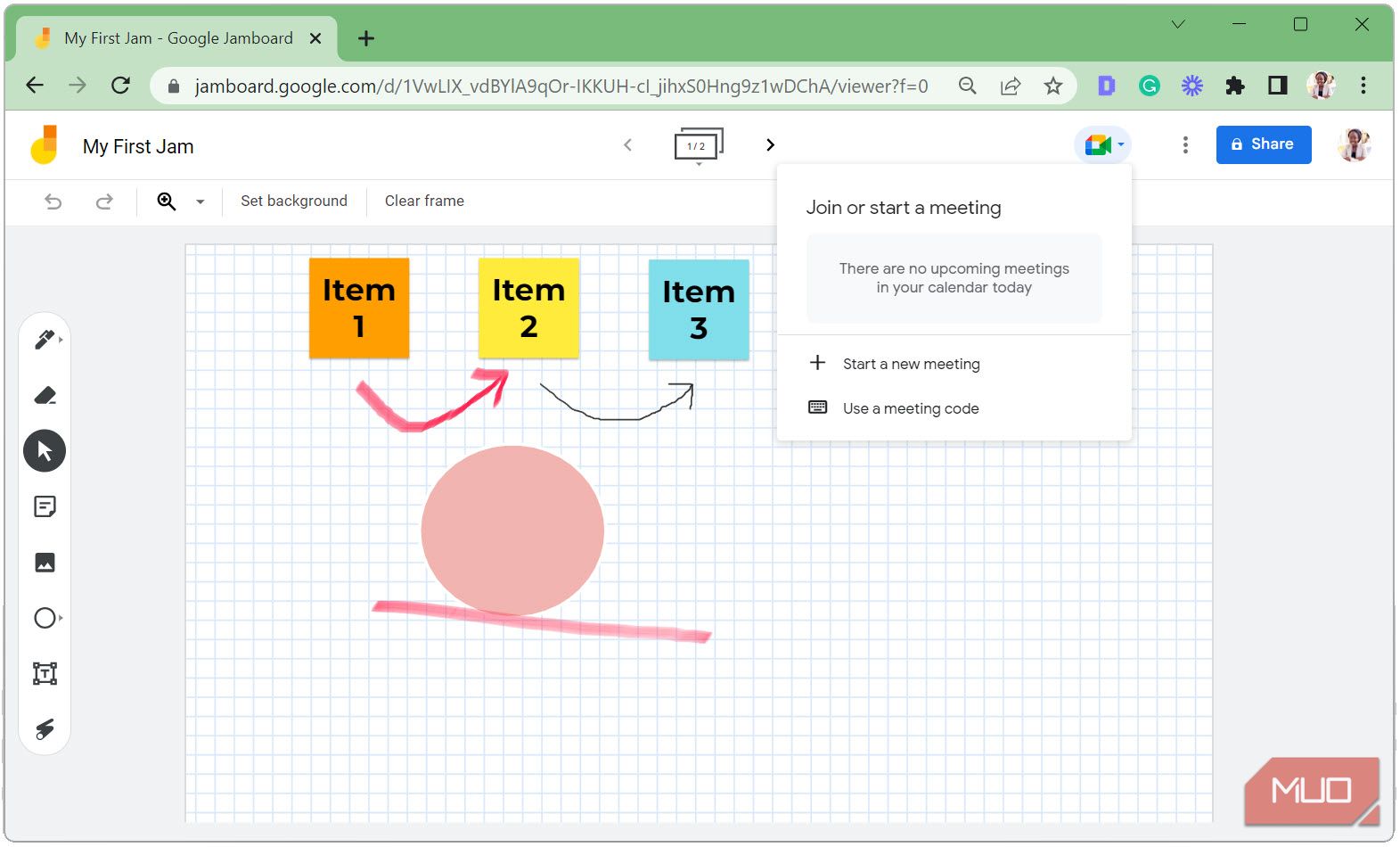Toggle the Google Meet meeting dropdown
The image size is (1400, 847).
pyautogui.click(x=1103, y=144)
